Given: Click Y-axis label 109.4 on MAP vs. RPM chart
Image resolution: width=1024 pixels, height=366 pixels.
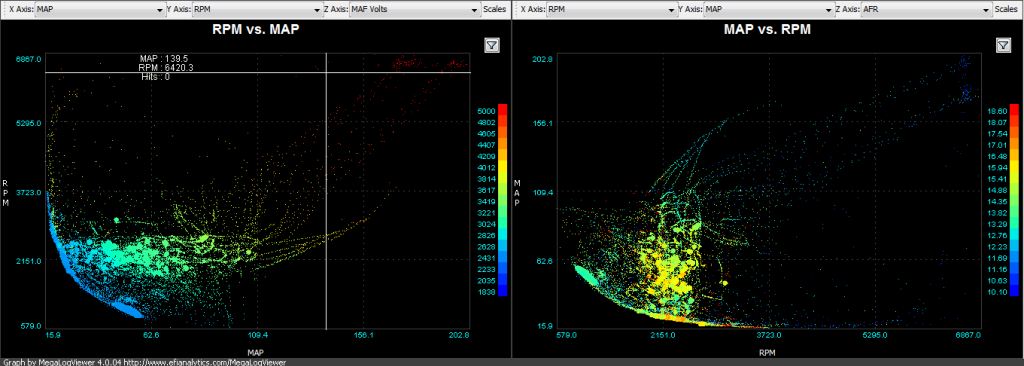Looking at the screenshot, I should point(543,193).
